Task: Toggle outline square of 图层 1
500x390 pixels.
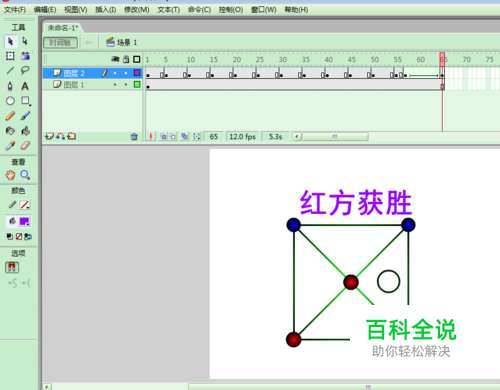Action: (x=137, y=84)
